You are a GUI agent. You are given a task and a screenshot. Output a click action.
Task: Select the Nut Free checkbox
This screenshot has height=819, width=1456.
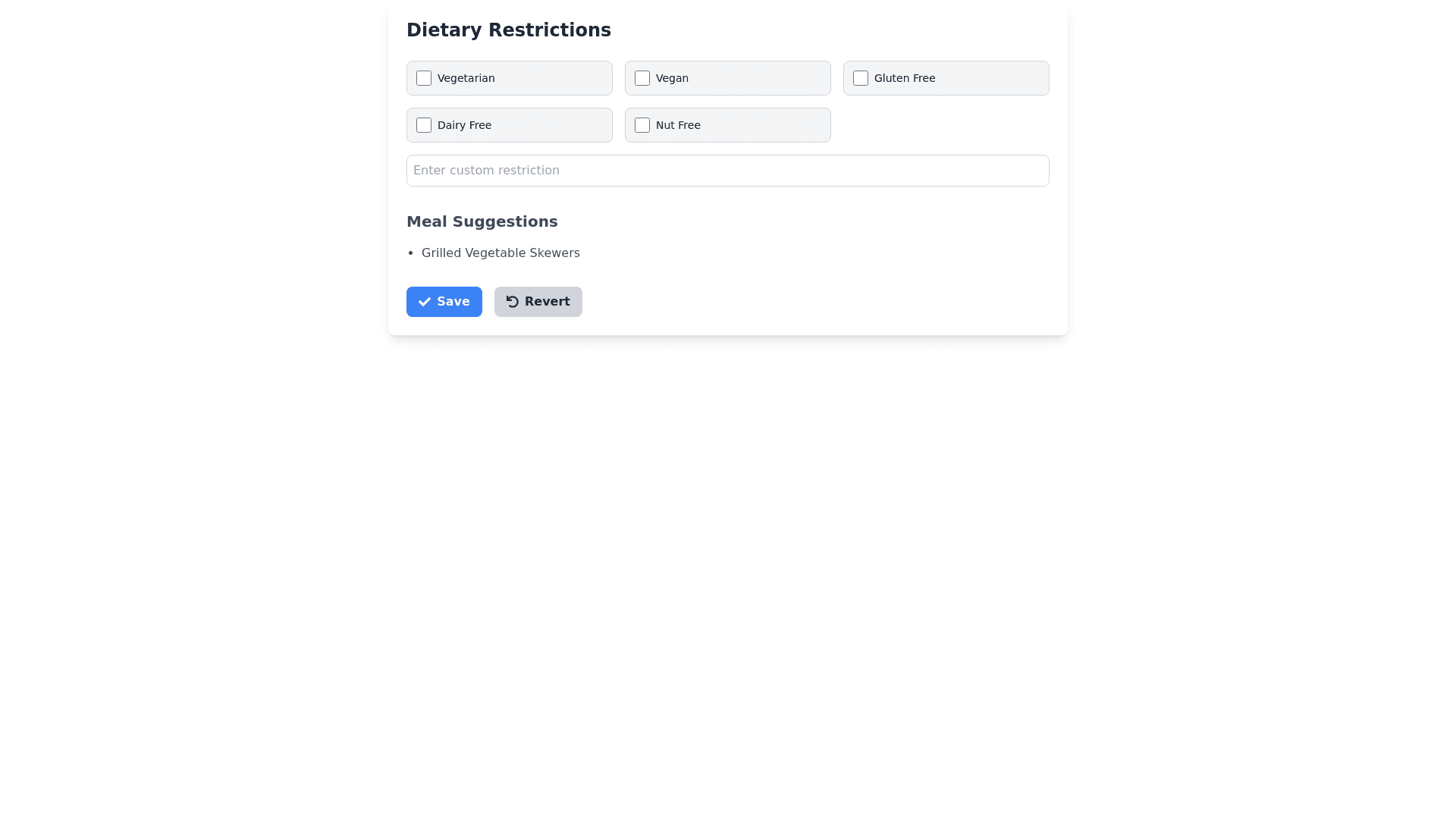coord(642,125)
